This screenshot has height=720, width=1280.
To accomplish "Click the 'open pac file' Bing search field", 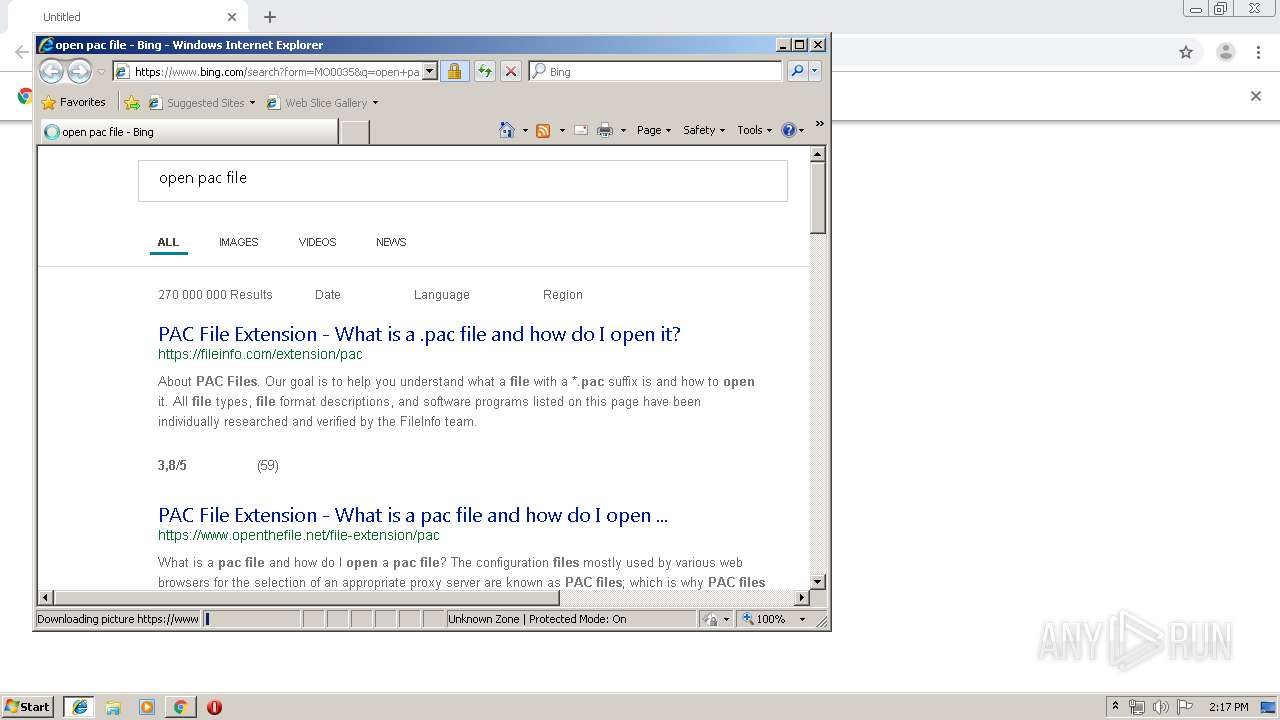I will pyautogui.click(x=463, y=181).
